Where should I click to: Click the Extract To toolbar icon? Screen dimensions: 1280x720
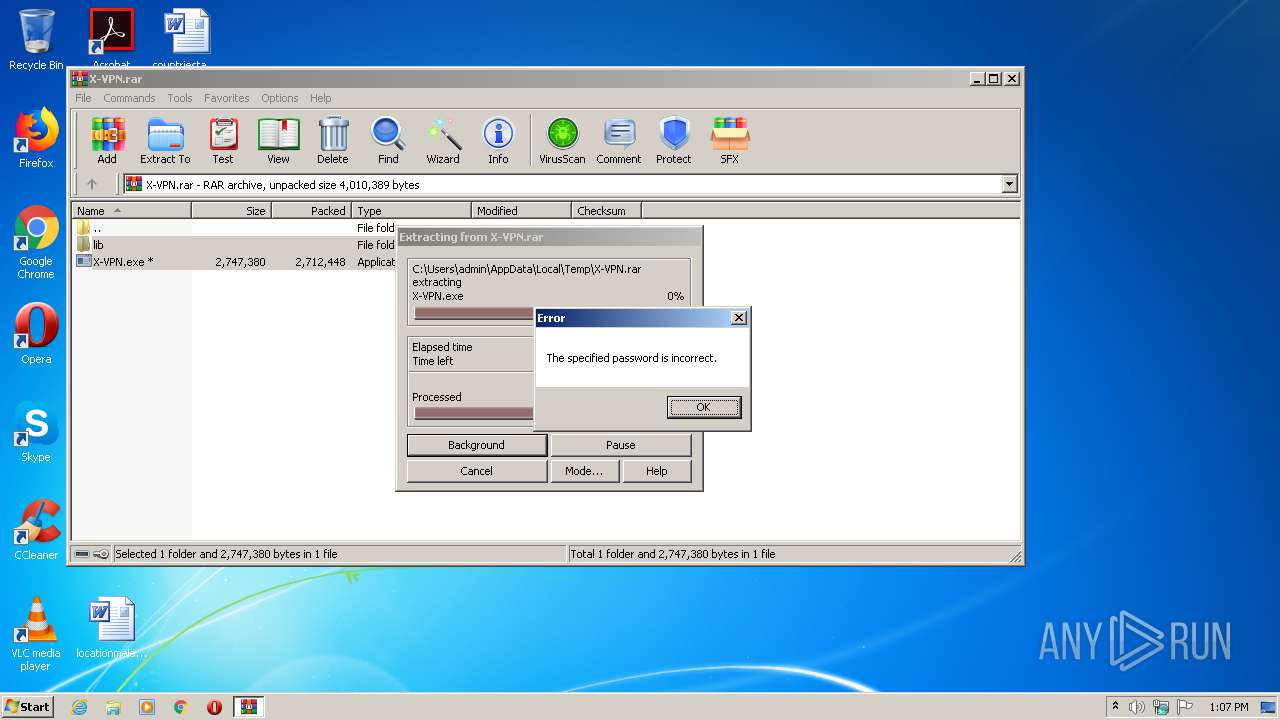(x=165, y=141)
